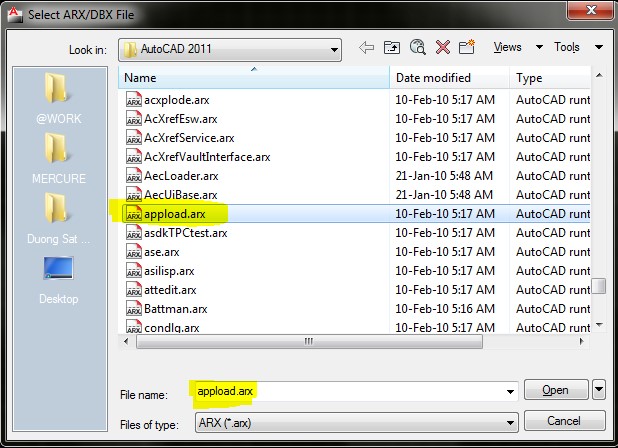Click the red Delete X icon
Viewport: 618px width, 448px height.
pos(443,48)
